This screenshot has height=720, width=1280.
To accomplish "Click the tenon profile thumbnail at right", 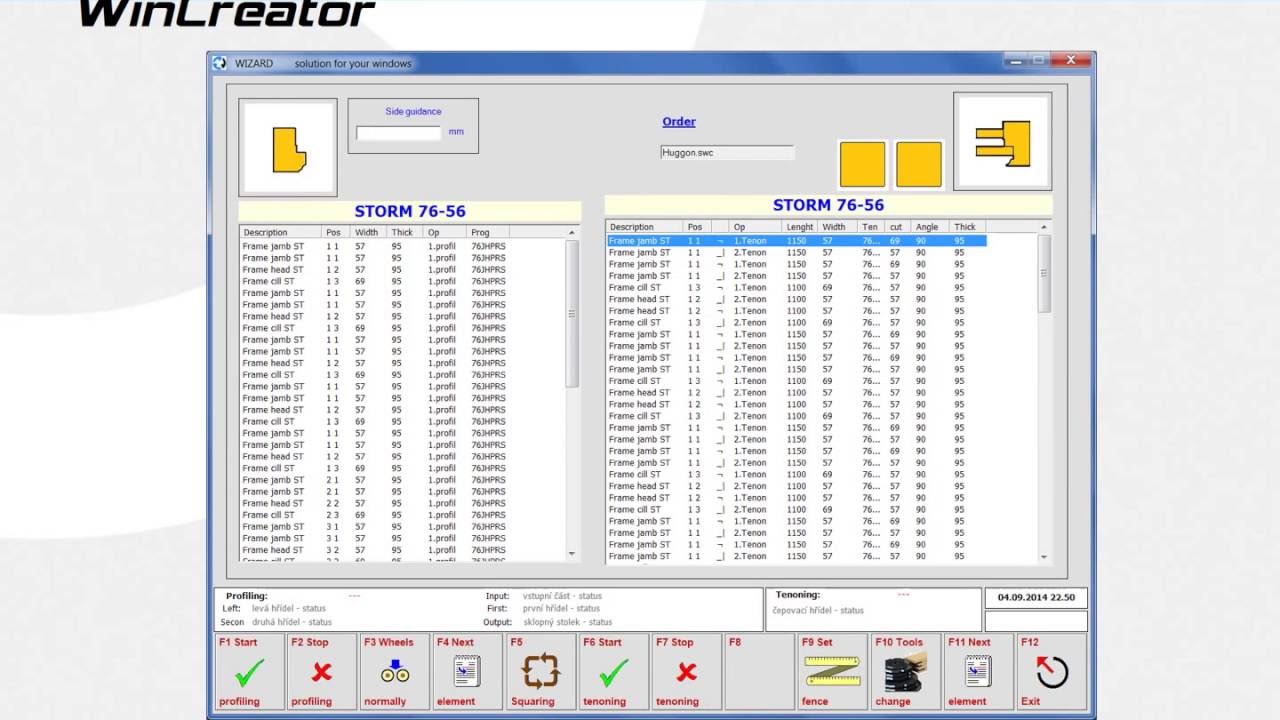I will pyautogui.click(x=1003, y=142).
